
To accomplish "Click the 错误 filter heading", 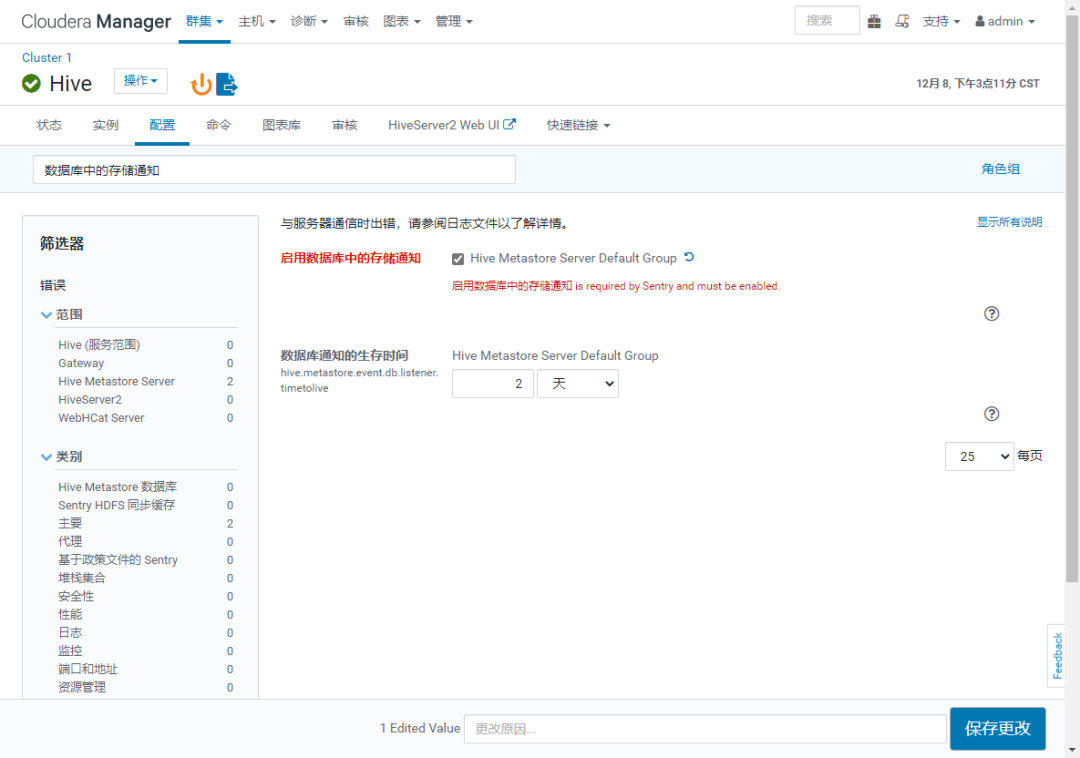I will (53, 285).
